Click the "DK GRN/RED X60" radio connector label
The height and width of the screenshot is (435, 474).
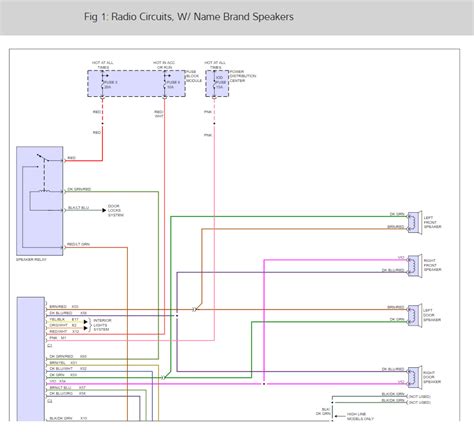pyautogui.click(x=68, y=356)
